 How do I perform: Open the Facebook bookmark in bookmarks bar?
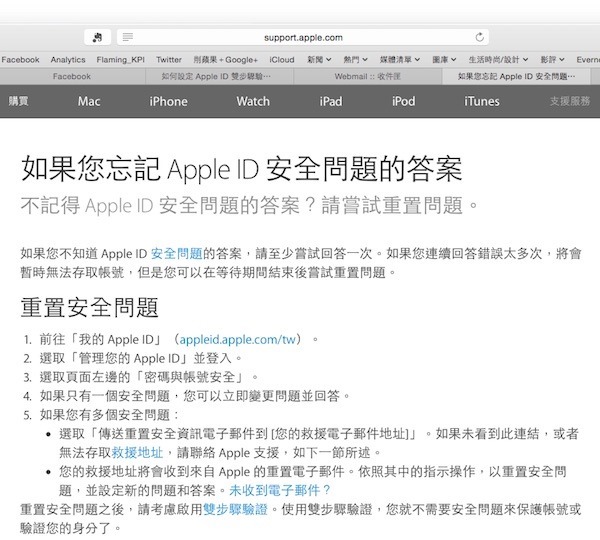(20, 60)
